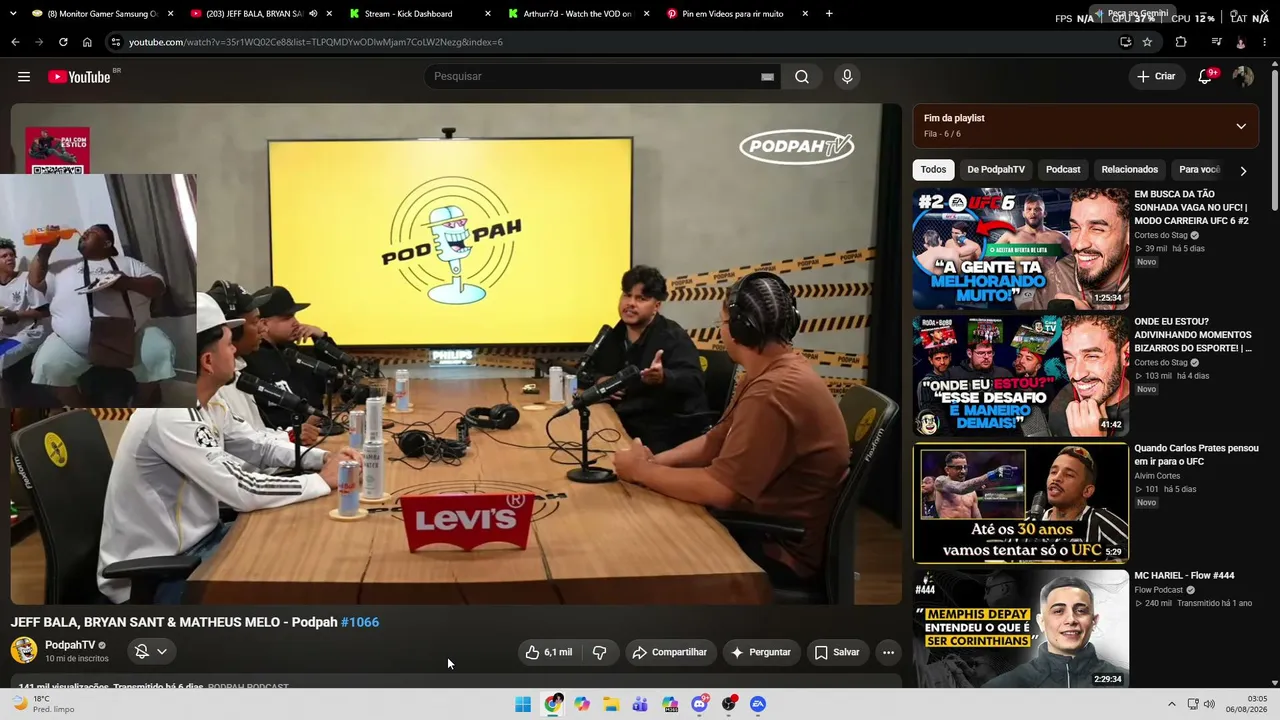This screenshot has width=1280, height=720.
Task: Go back in the browser
Action: (x=15, y=42)
